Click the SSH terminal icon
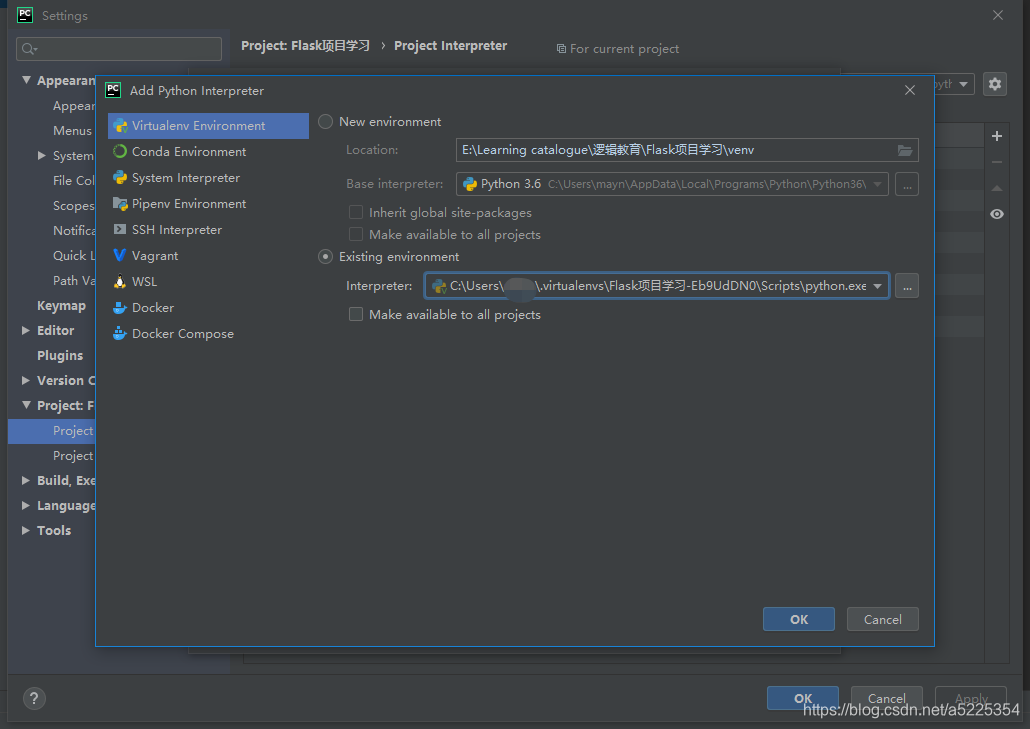Viewport: 1030px width, 729px height. tap(120, 229)
